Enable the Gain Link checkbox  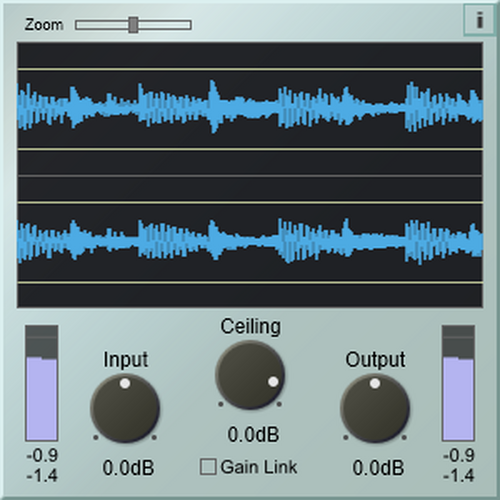pyautogui.click(x=208, y=467)
